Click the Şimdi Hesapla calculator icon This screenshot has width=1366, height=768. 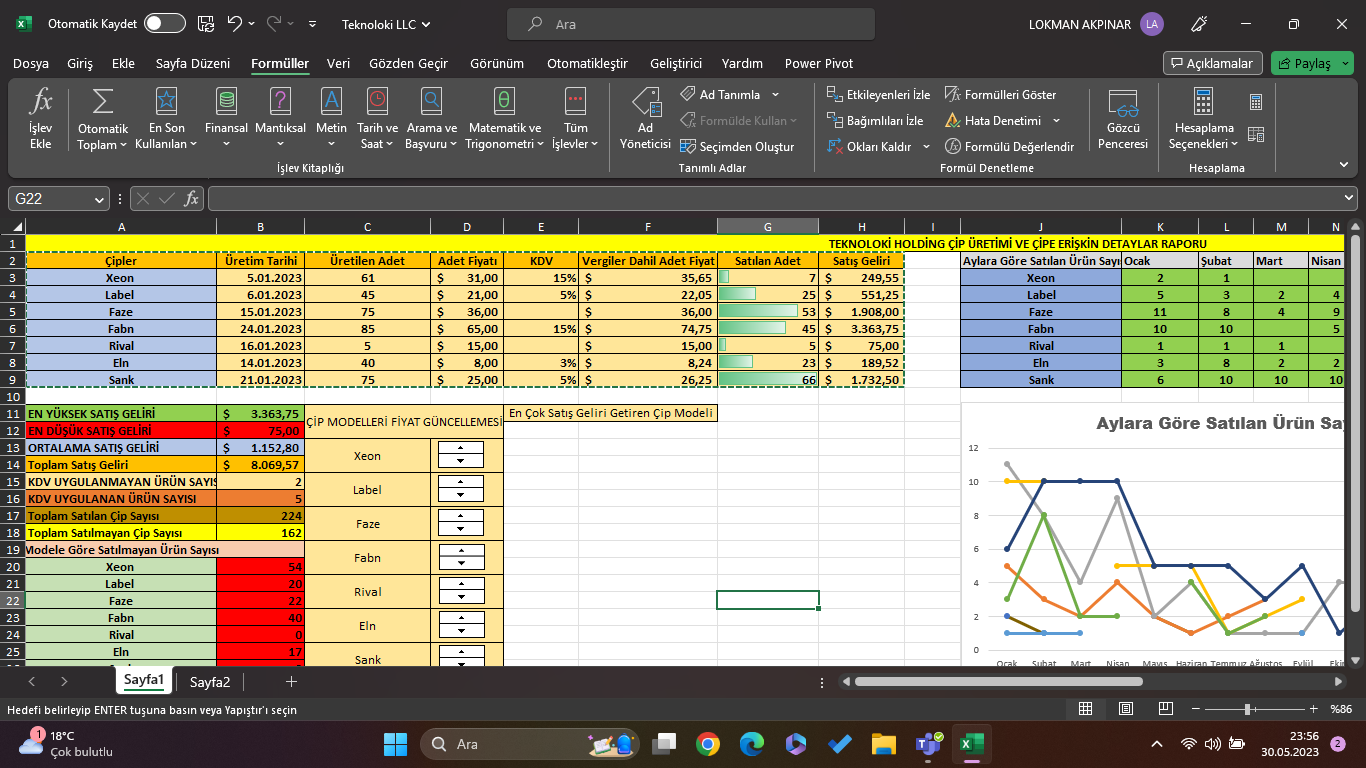pyautogui.click(x=1256, y=102)
